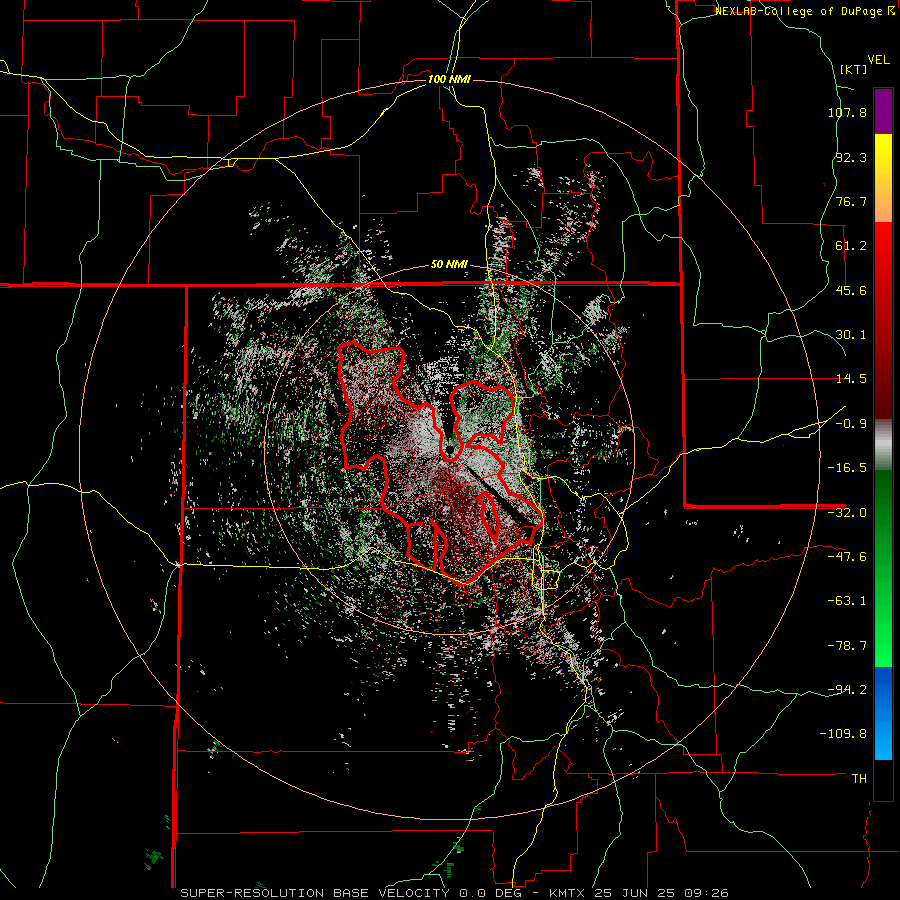Click the 14.5 velocity scale value
Image resolution: width=900 pixels, height=900 pixels.
coord(851,379)
